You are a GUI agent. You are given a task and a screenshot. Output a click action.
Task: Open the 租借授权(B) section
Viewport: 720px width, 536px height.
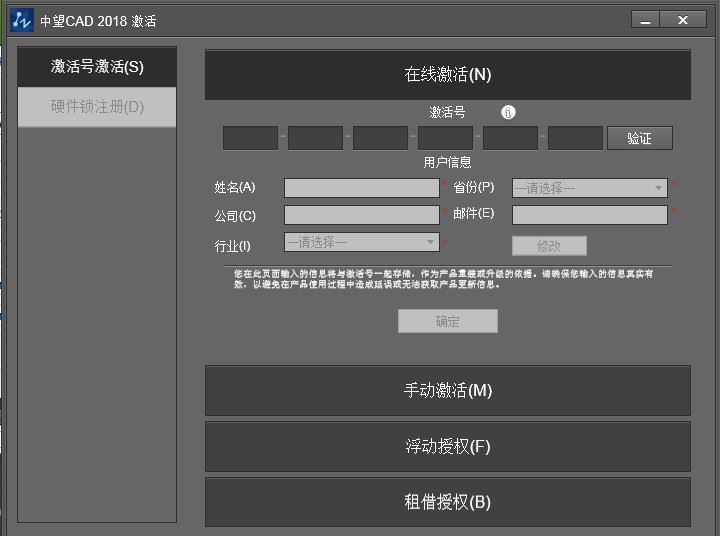[x=448, y=502]
